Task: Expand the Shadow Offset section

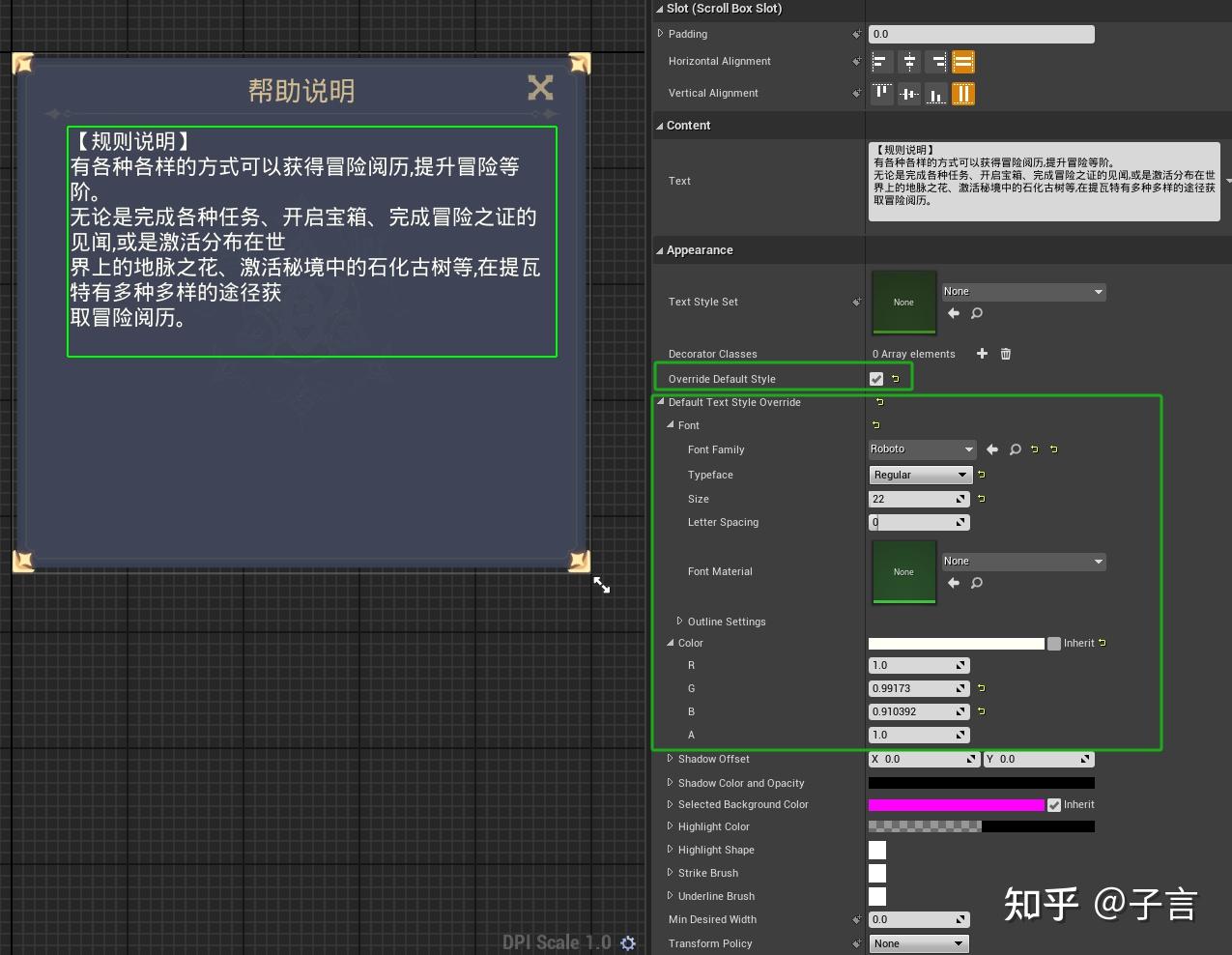Action: point(672,759)
